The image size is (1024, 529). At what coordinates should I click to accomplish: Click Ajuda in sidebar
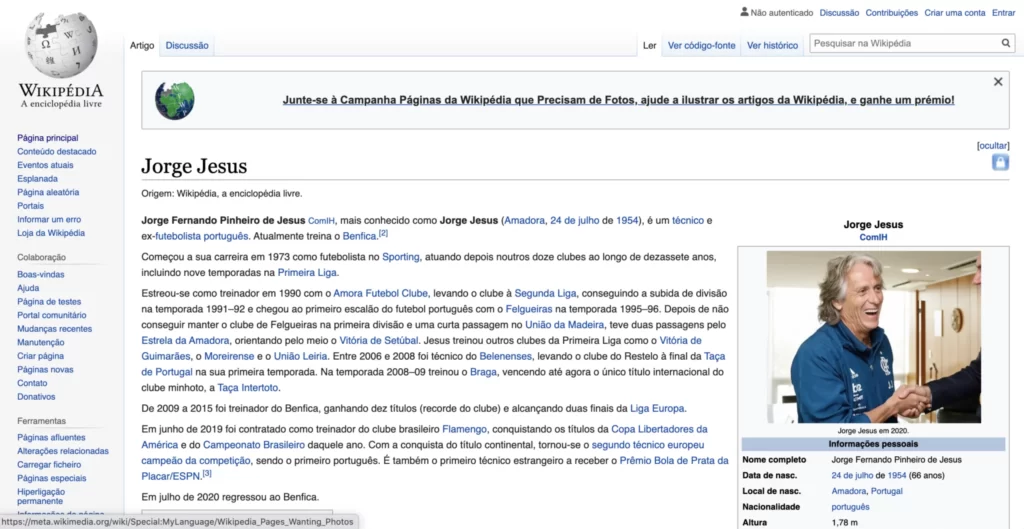click(x=28, y=288)
